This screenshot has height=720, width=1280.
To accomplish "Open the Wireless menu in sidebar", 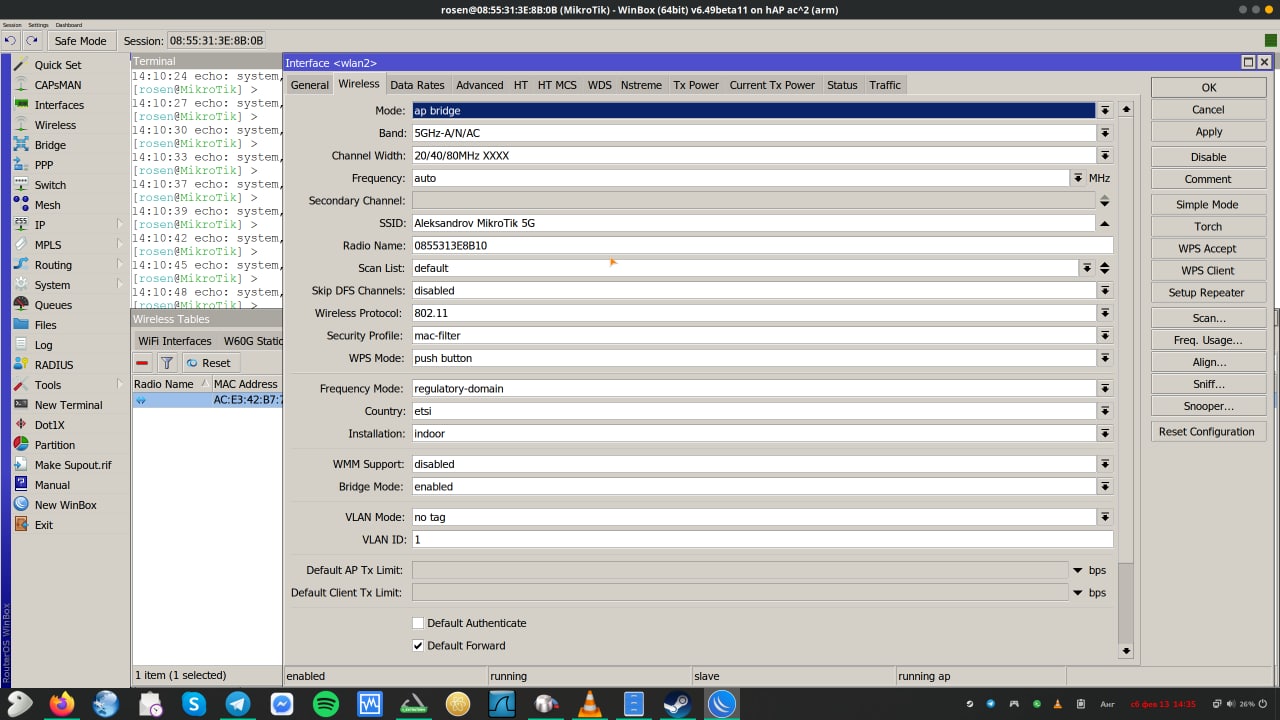I will click(55, 125).
